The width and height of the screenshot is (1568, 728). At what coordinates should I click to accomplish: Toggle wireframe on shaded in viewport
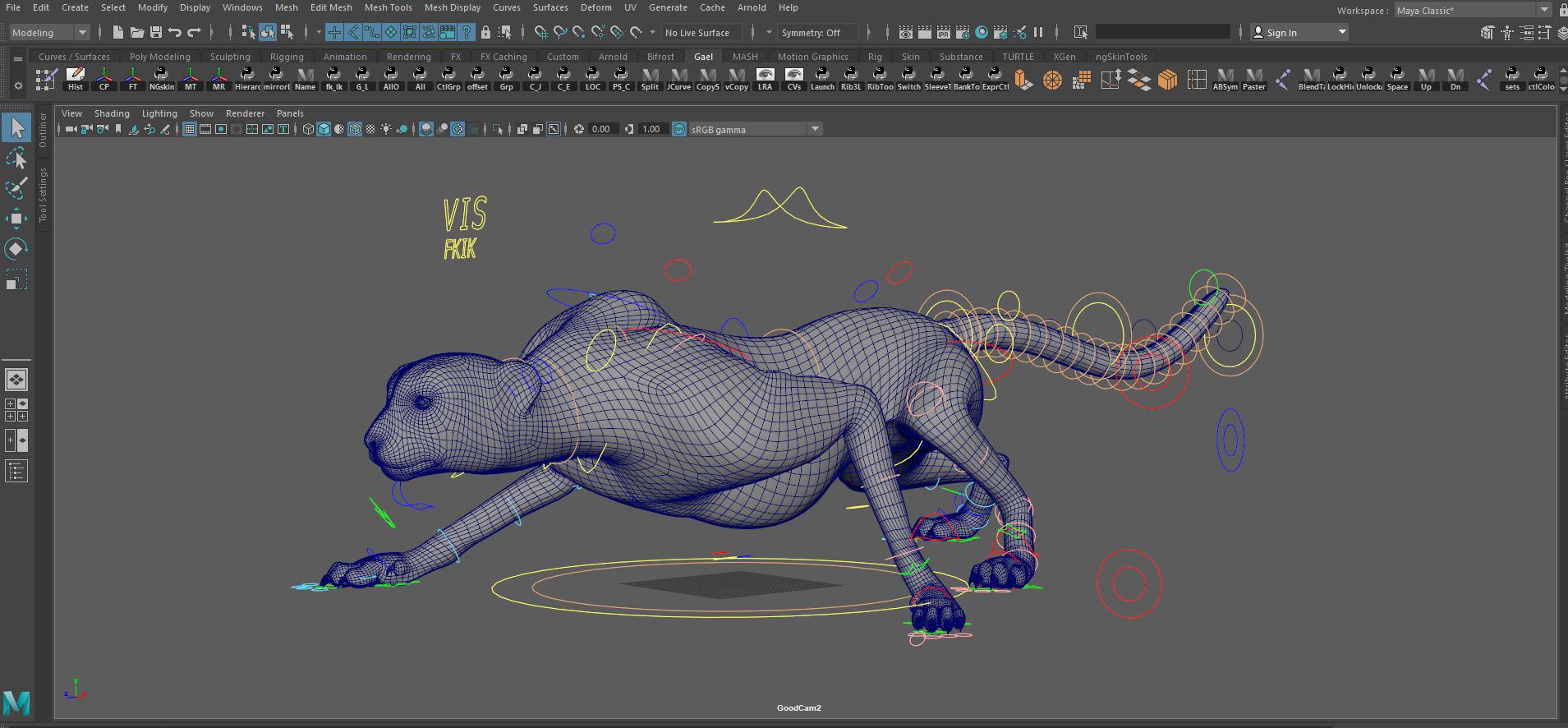click(355, 129)
